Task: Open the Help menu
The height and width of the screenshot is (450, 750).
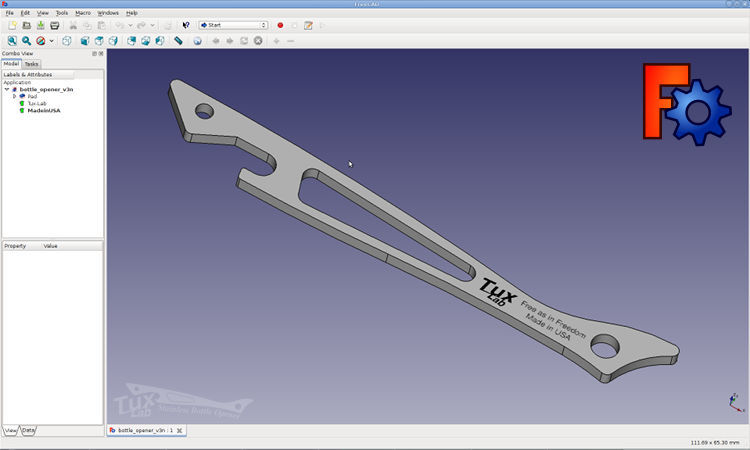Action: [x=132, y=13]
